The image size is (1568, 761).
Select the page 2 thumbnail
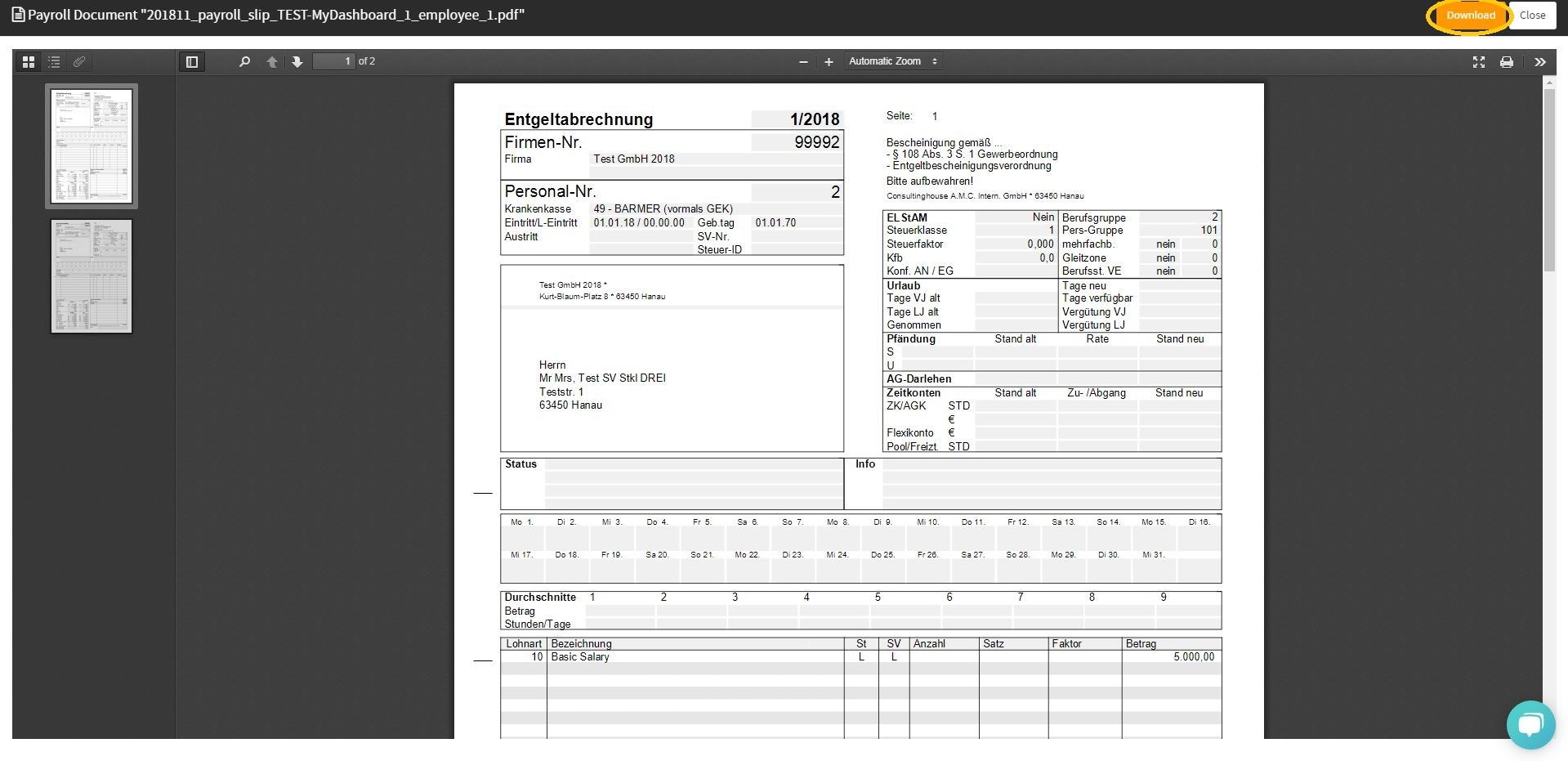(x=92, y=276)
